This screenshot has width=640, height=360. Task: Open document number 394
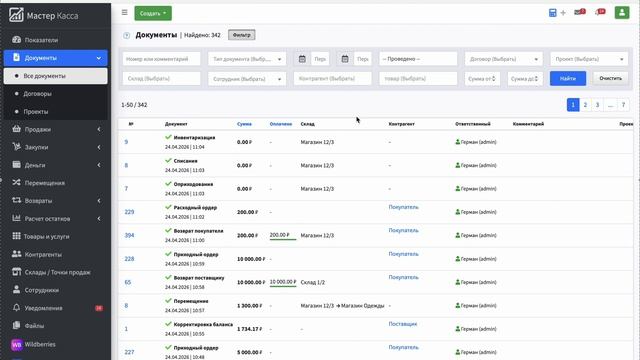129,235
